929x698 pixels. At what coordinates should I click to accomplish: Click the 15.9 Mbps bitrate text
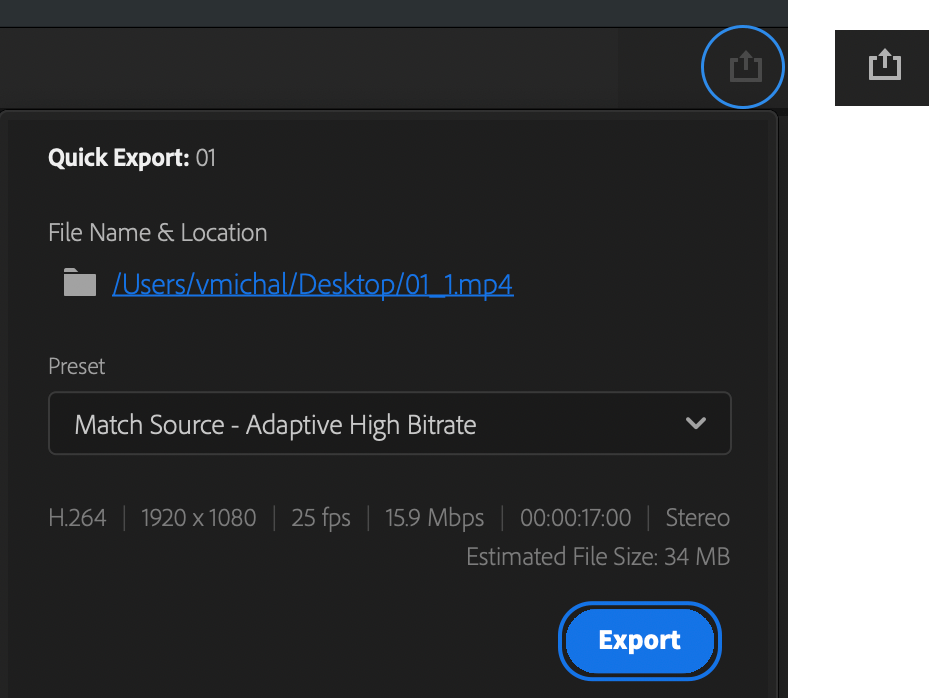(x=434, y=518)
